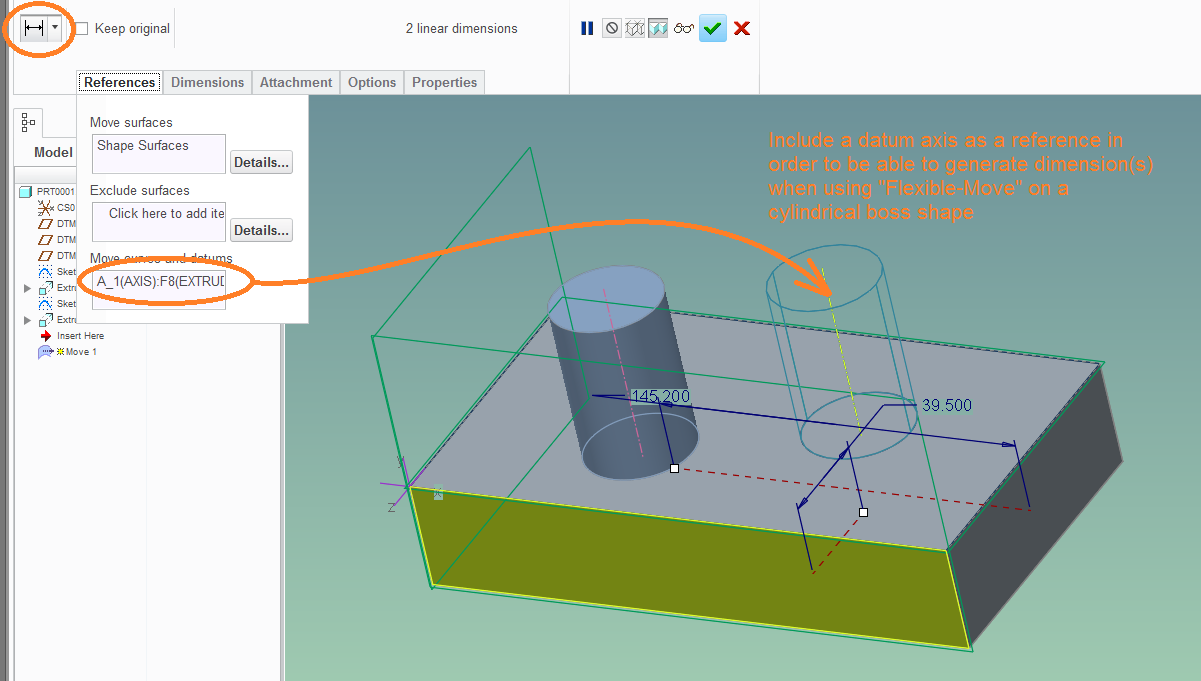This screenshot has height=681, width=1201.
Task: Select the No Preview circle-slash icon
Action: point(611,29)
